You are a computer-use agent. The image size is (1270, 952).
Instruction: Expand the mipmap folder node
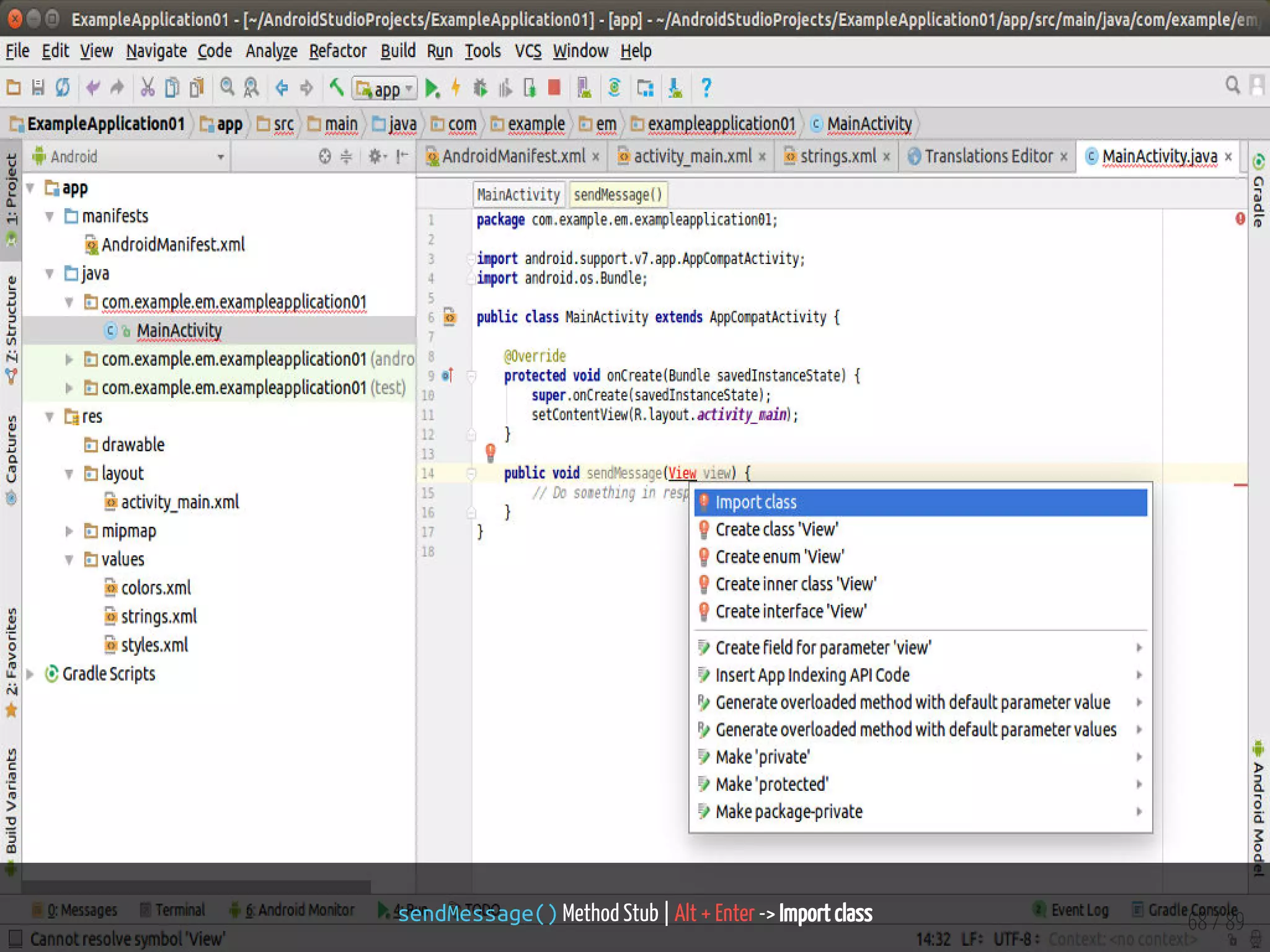69,531
